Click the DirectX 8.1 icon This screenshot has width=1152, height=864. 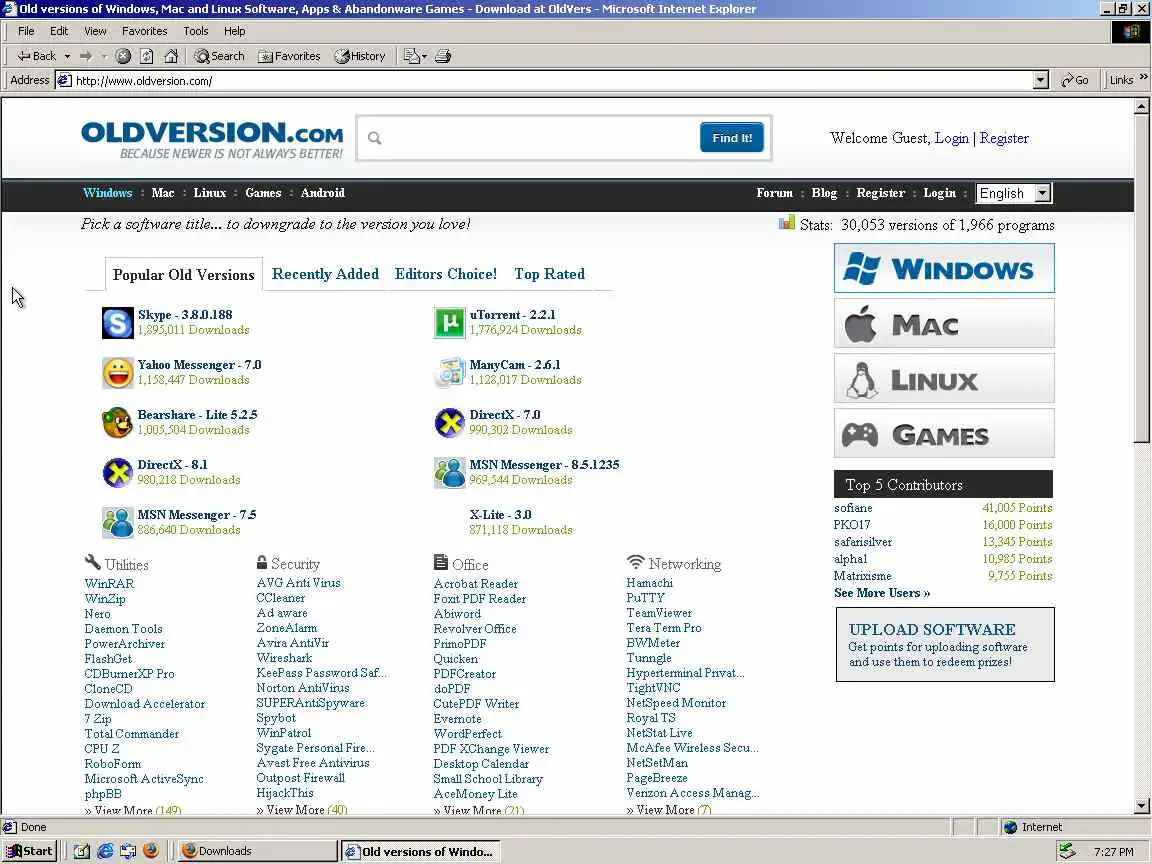118,473
